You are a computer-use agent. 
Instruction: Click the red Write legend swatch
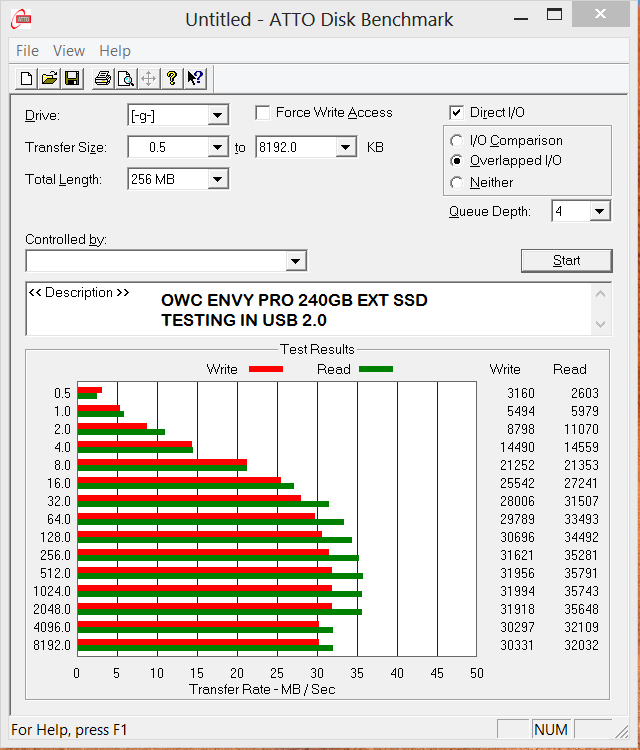pos(266,369)
